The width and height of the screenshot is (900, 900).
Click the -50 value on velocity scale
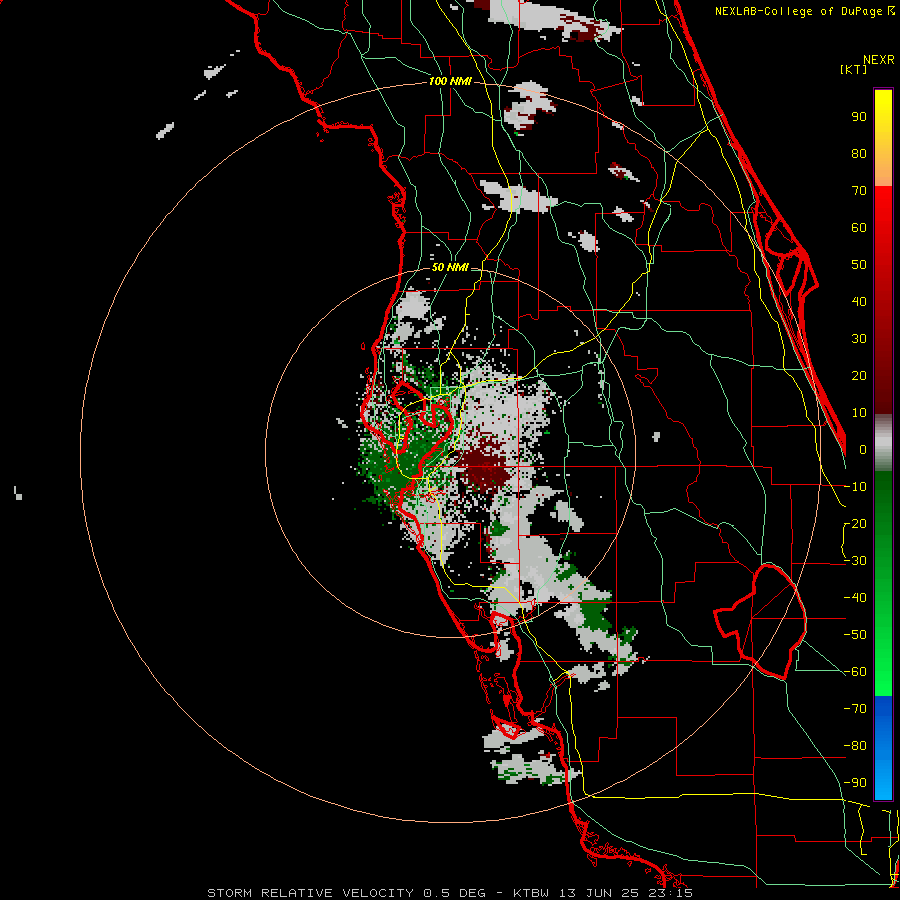click(x=855, y=635)
